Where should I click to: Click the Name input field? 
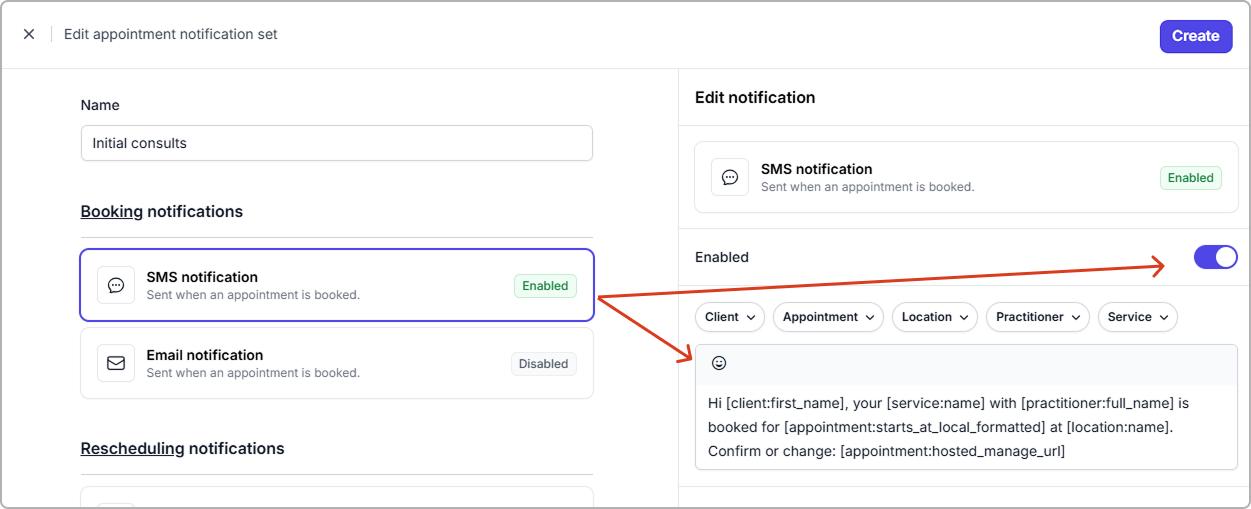[337, 143]
